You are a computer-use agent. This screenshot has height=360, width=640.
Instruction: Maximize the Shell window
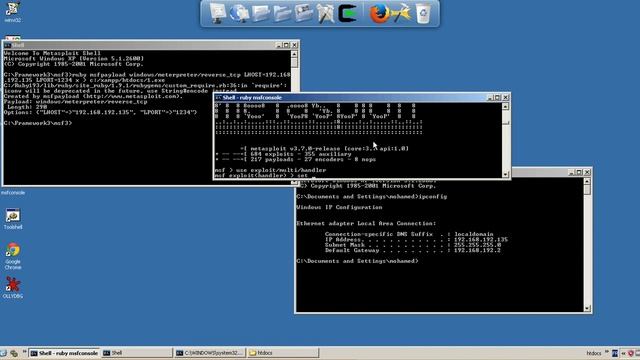(286, 45)
